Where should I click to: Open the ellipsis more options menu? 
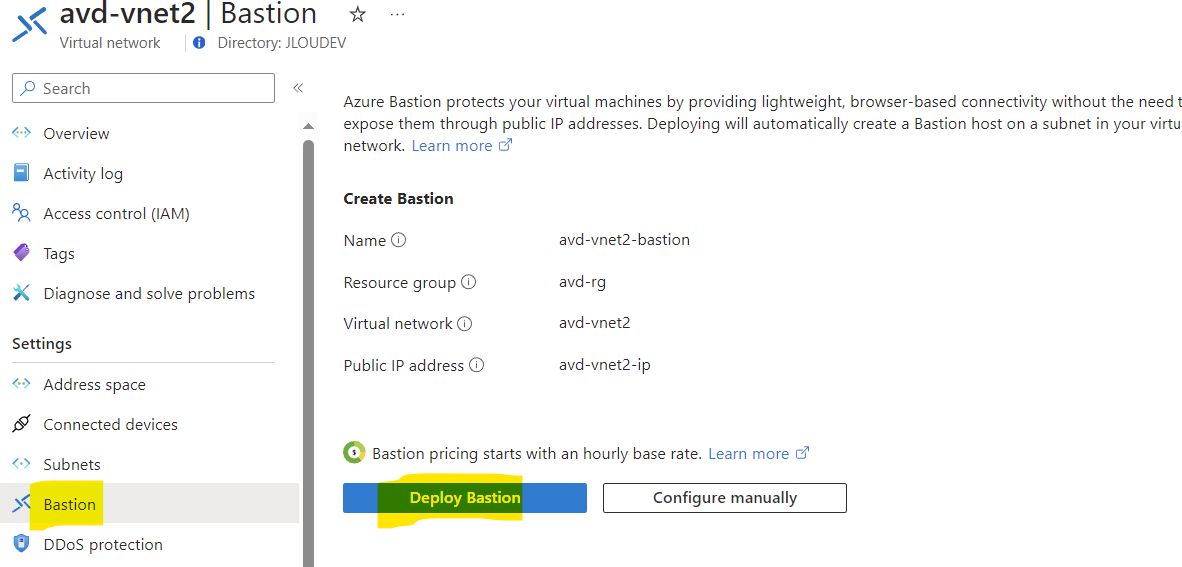(398, 14)
